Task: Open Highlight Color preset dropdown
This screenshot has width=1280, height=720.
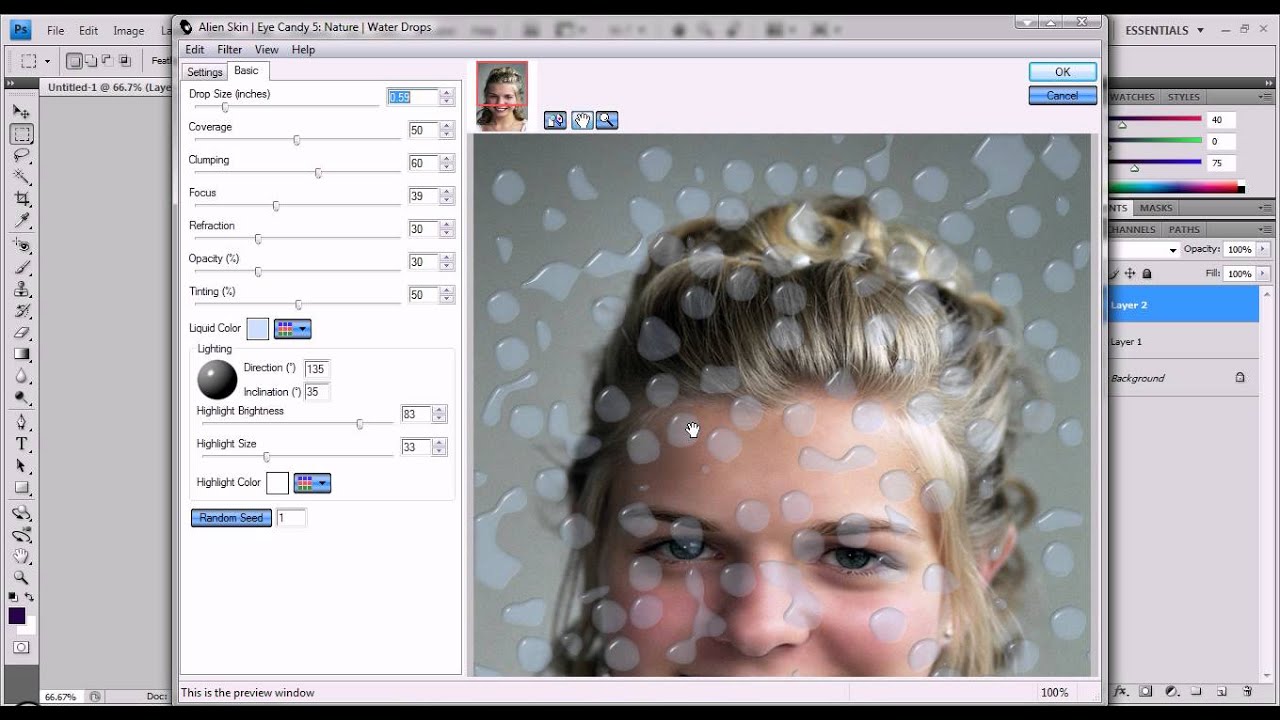Action: click(x=312, y=483)
